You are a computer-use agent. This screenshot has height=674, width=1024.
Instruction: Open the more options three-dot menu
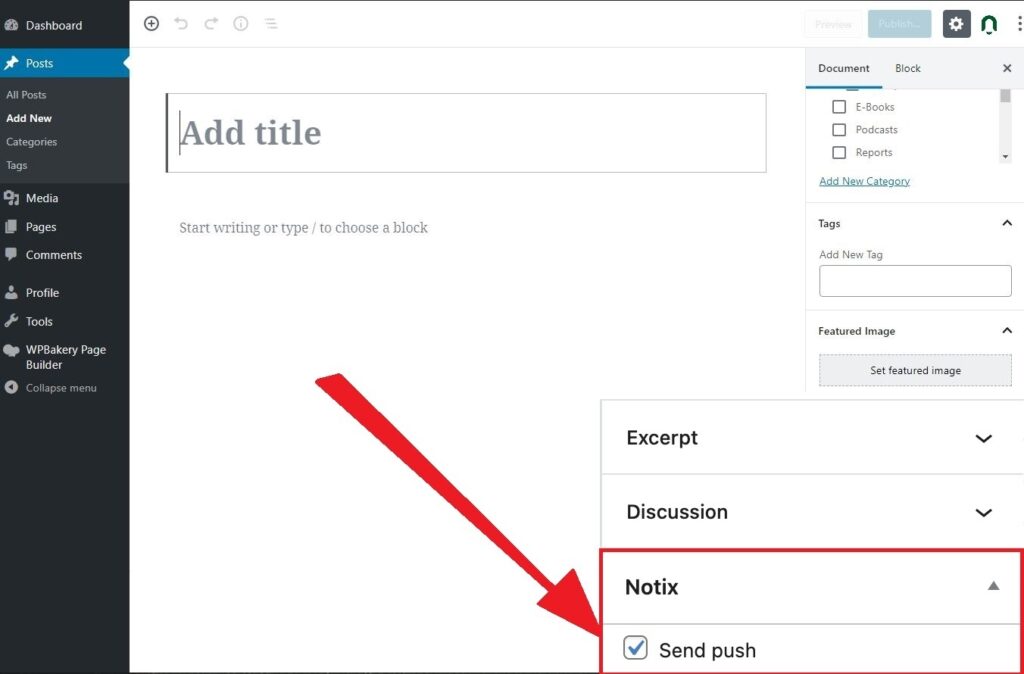click(1019, 24)
